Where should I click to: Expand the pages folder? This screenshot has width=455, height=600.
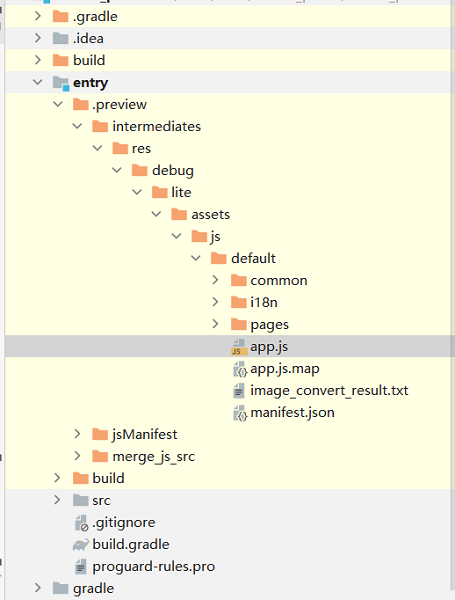coord(215,324)
